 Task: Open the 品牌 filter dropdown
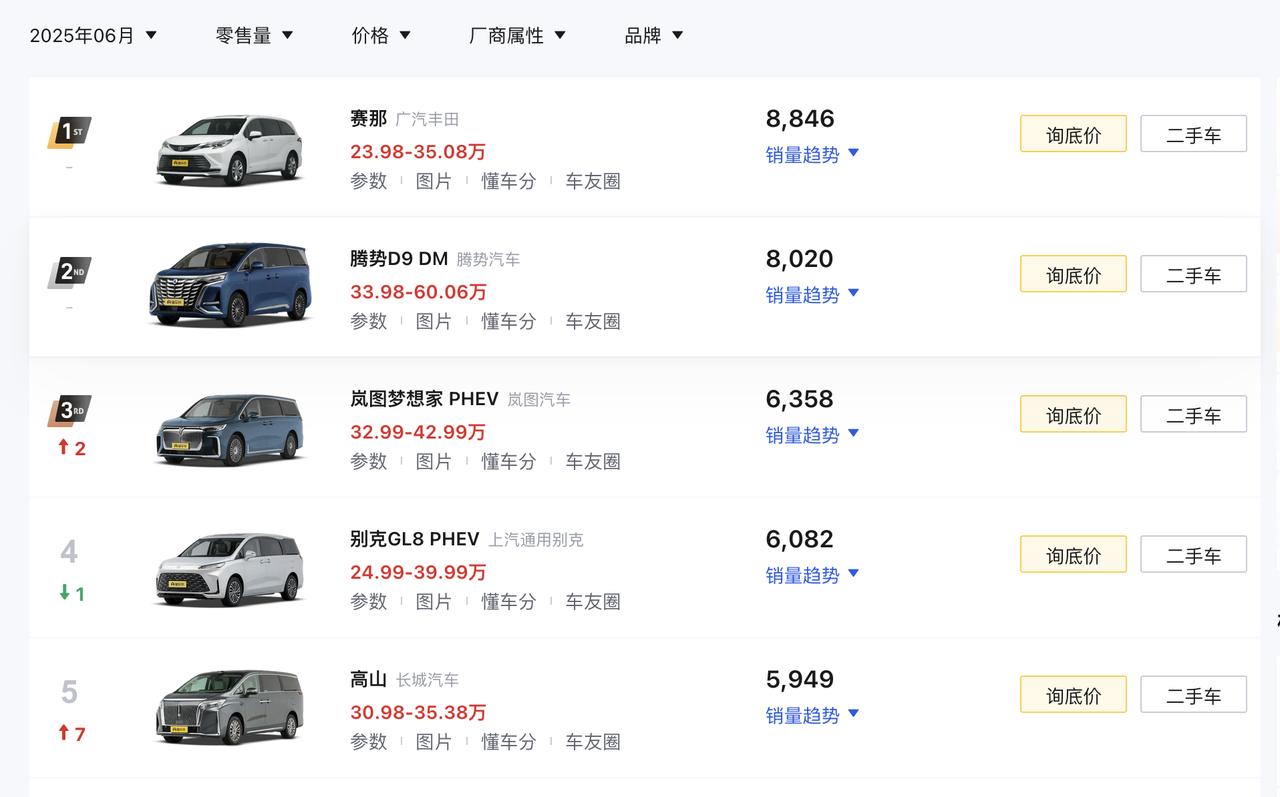[653, 35]
